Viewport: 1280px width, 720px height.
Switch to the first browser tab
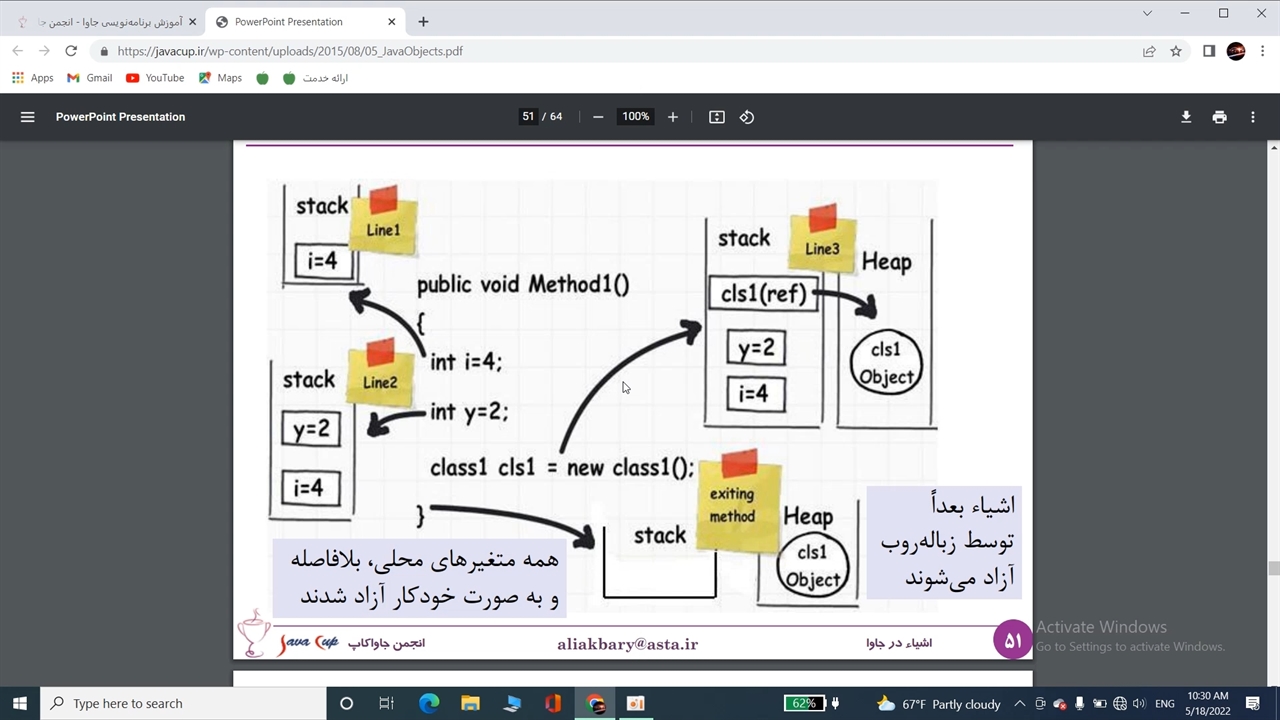(105, 22)
